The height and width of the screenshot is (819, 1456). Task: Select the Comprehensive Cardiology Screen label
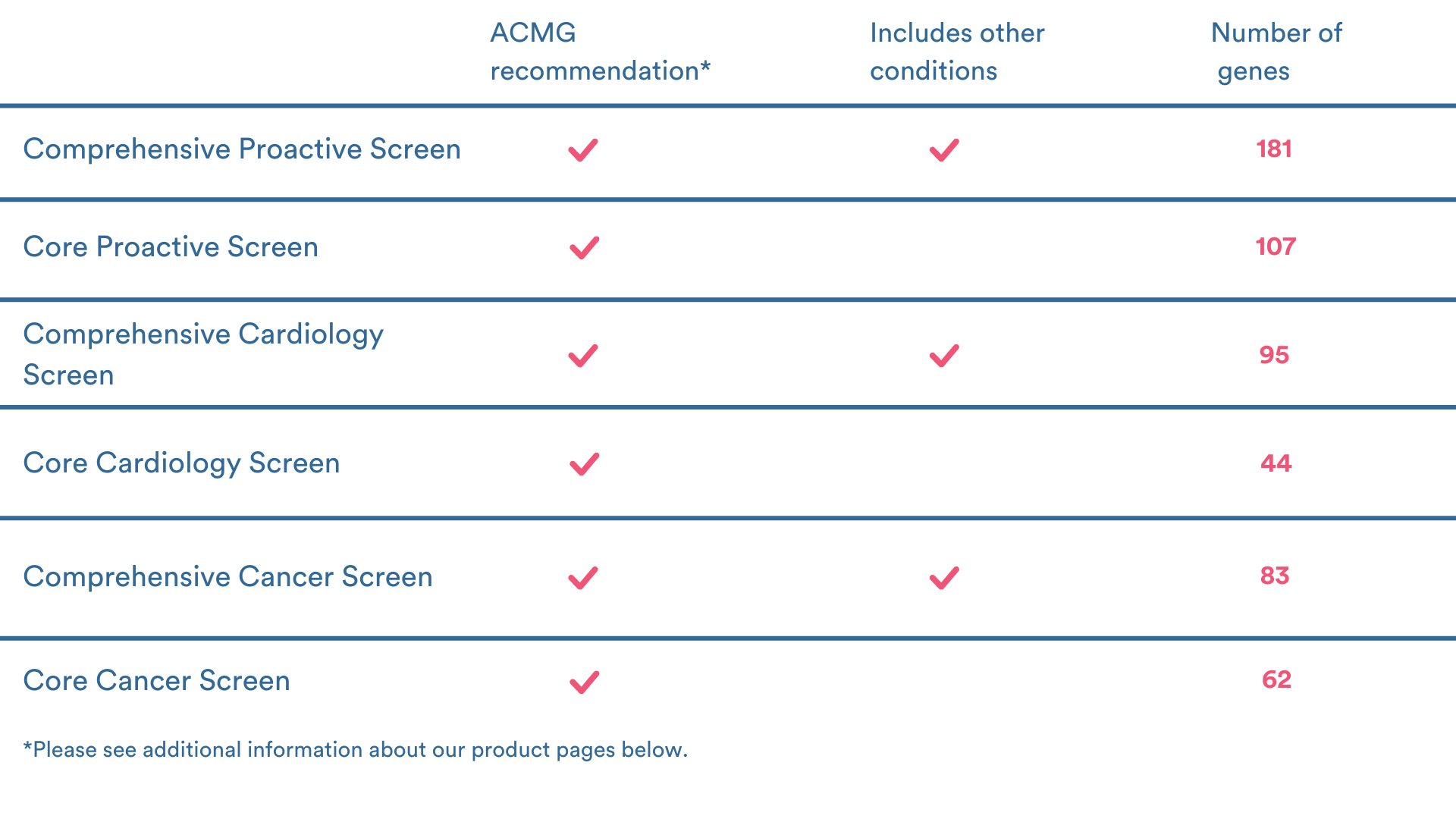pyautogui.click(x=203, y=354)
